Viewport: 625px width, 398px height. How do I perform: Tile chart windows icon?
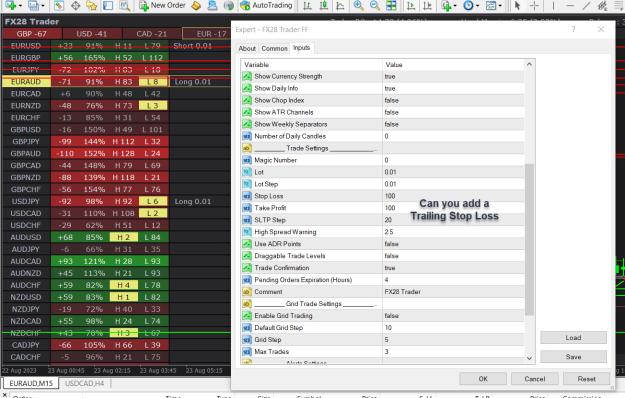[391, 5]
